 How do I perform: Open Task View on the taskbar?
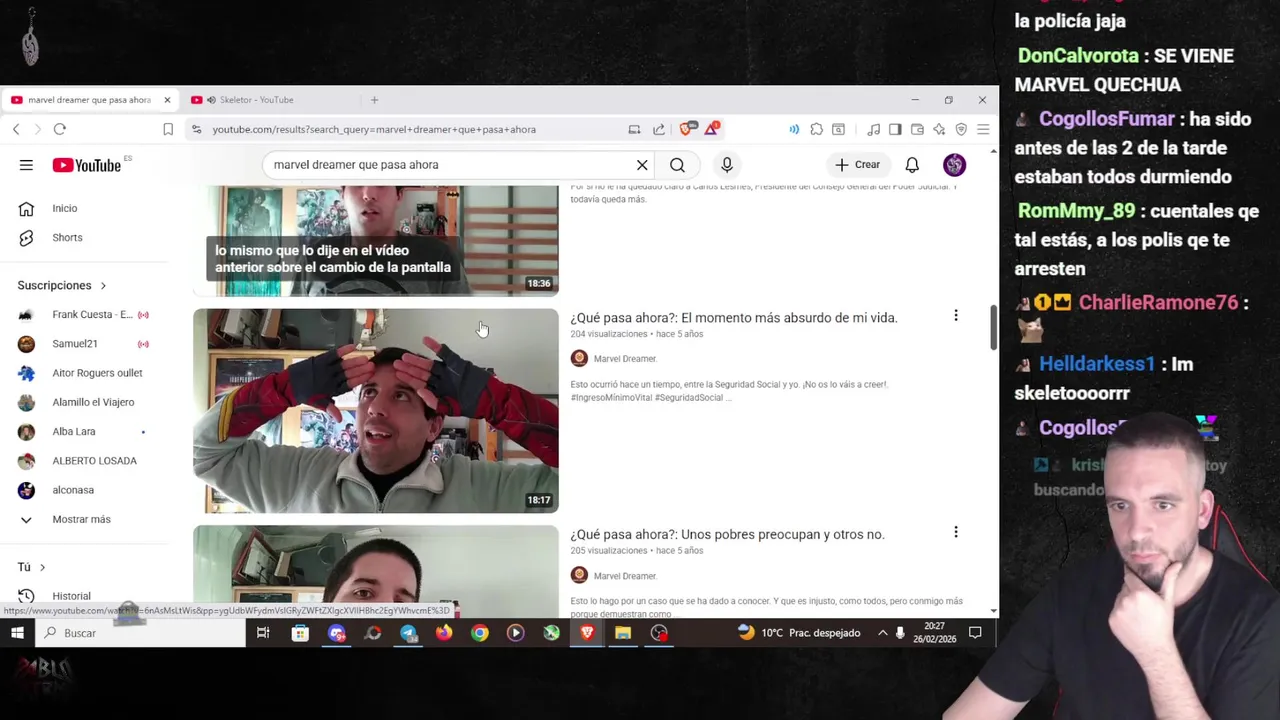(263, 633)
